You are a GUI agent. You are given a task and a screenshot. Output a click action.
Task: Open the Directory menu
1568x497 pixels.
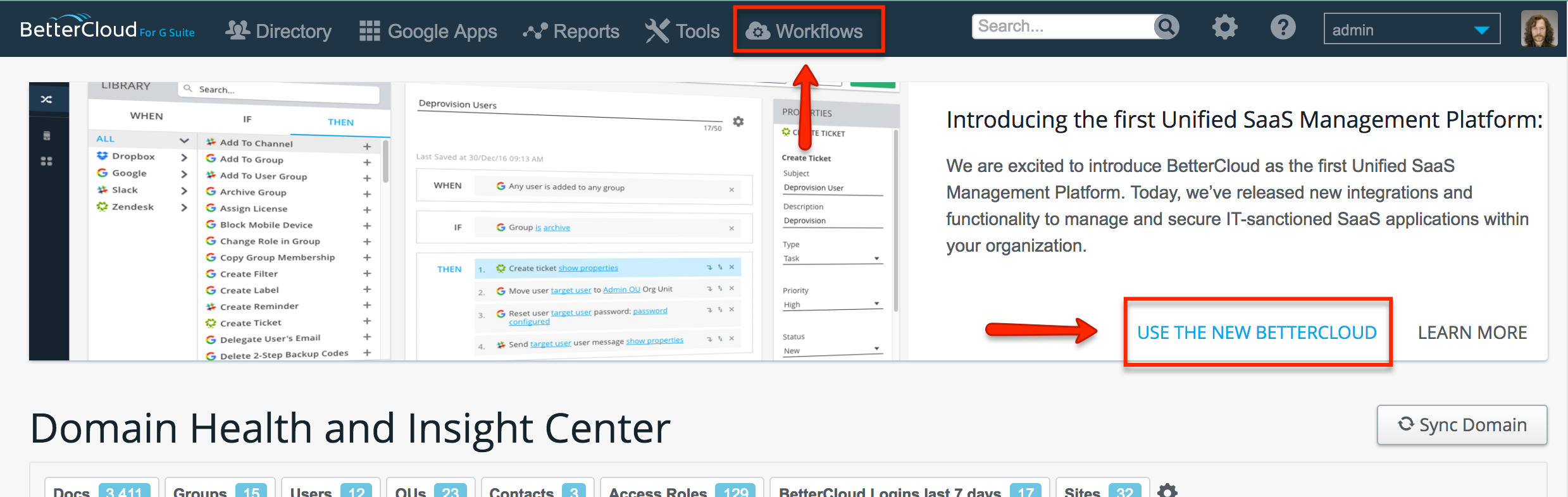point(278,31)
